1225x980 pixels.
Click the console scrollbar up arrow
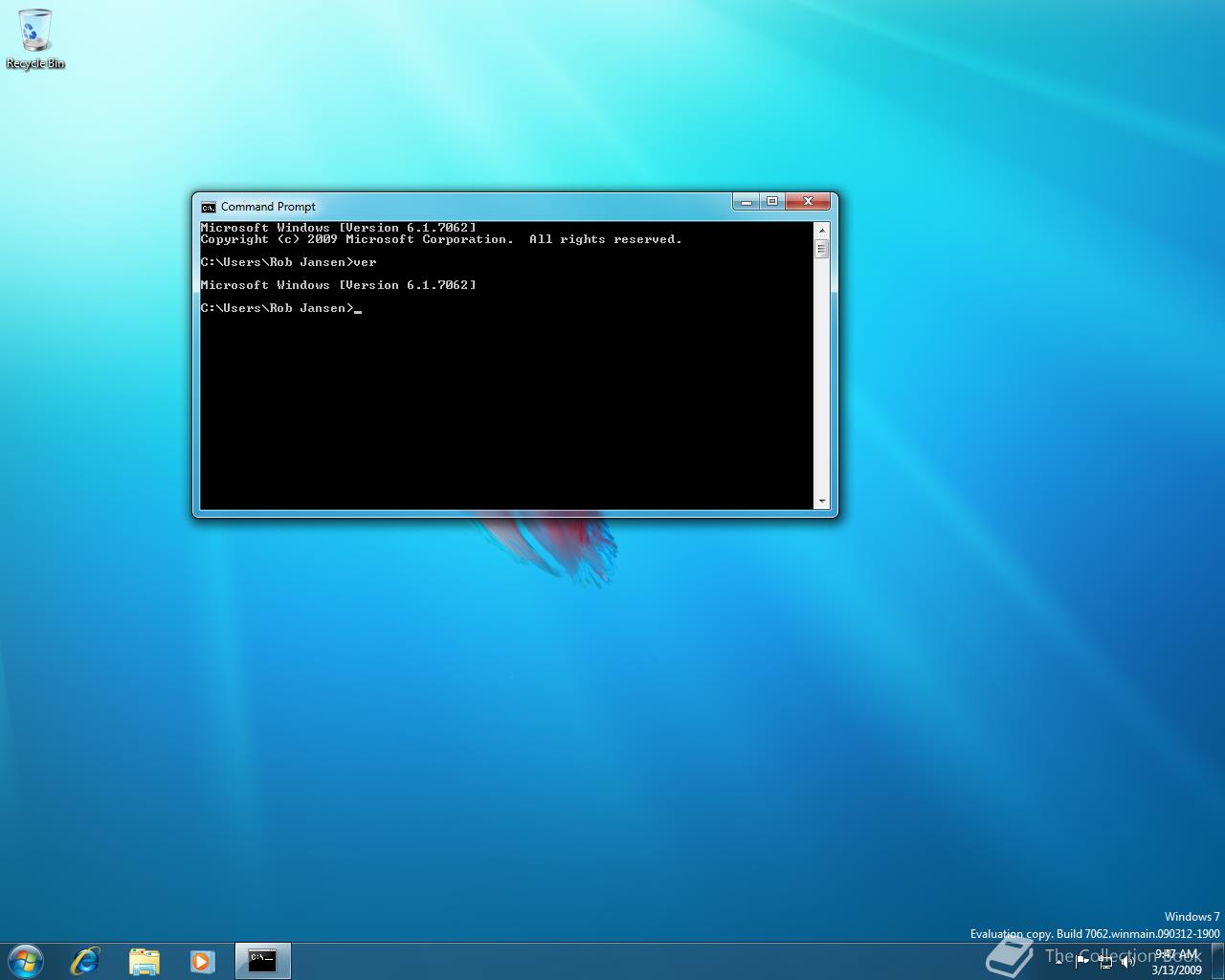[821, 231]
